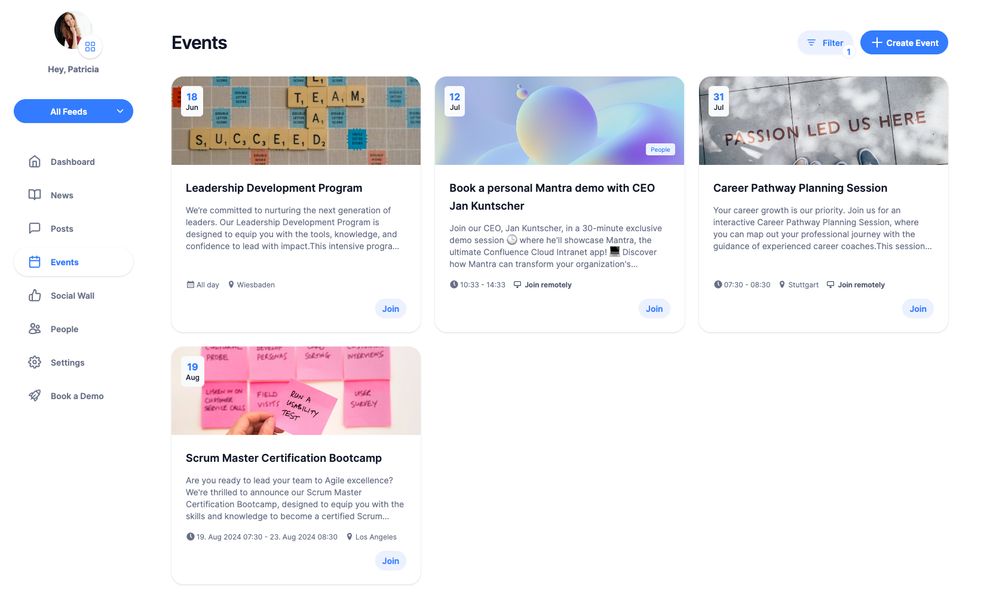Expand the All Feeds dropdown
999x610 pixels.
pyautogui.click(x=73, y=112)
